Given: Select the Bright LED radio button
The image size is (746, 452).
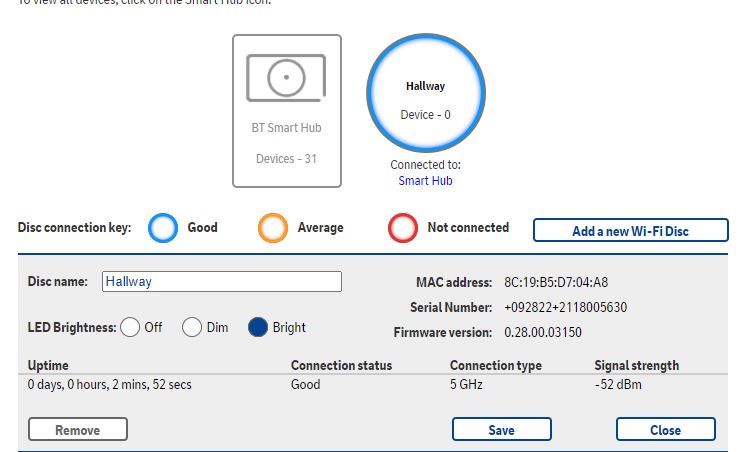Looking at the screenshot, I should coord(258,327).
